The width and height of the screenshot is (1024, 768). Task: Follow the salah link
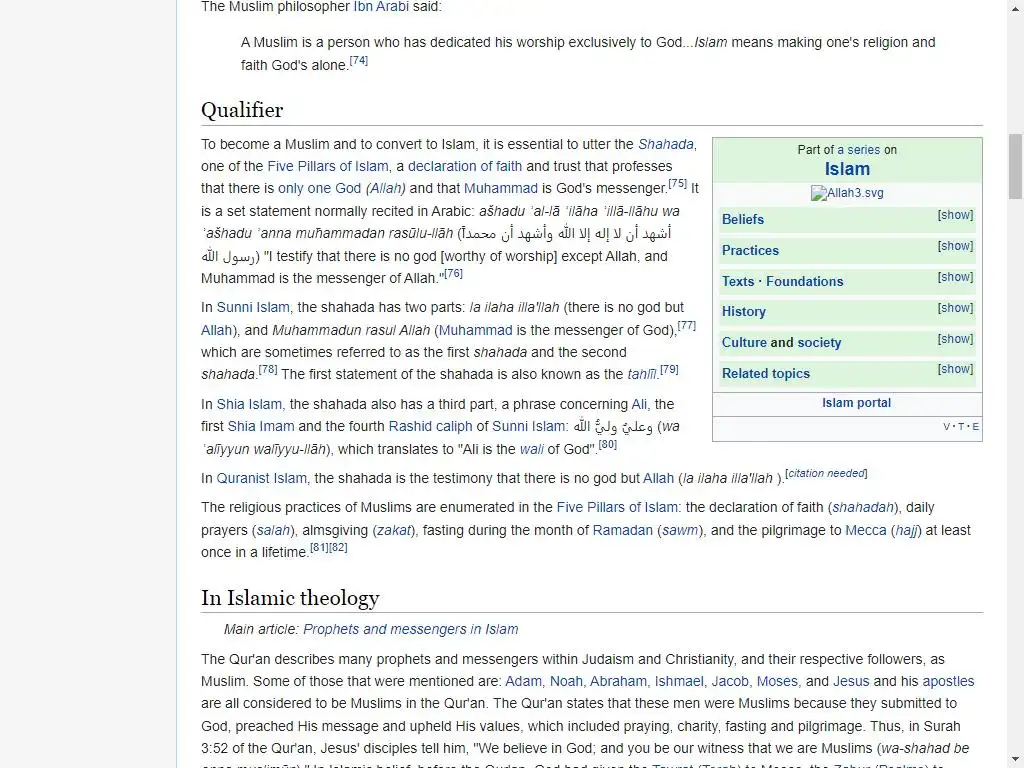coord(273,531)
